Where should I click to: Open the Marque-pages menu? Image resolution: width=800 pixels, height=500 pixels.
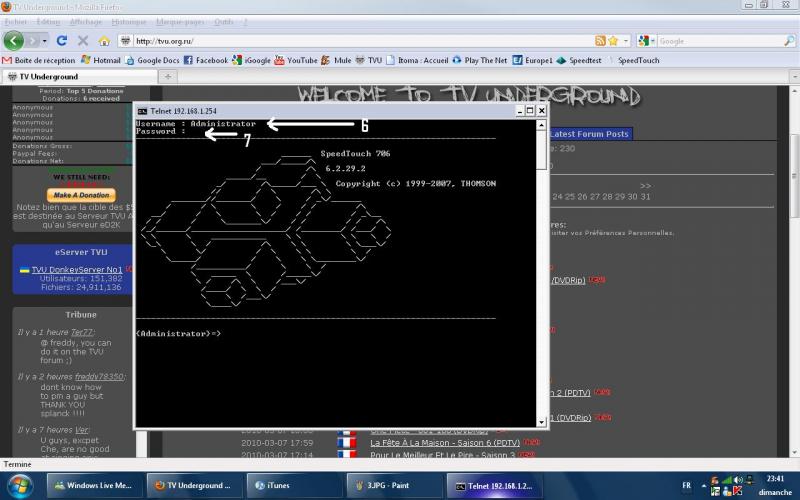point(180,22)
